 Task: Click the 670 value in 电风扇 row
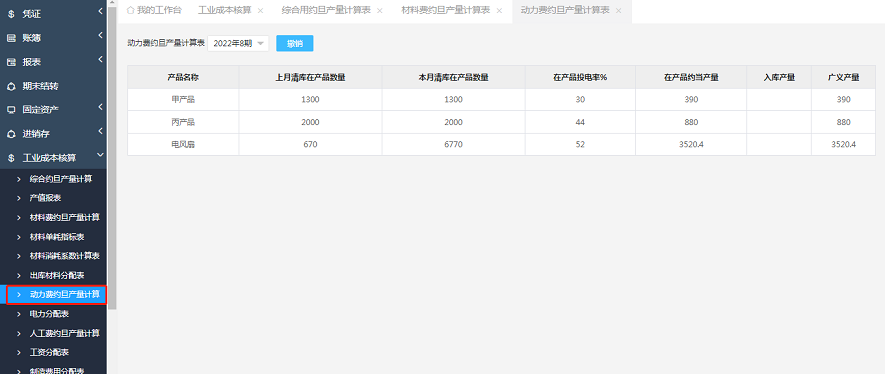[310, 144]
